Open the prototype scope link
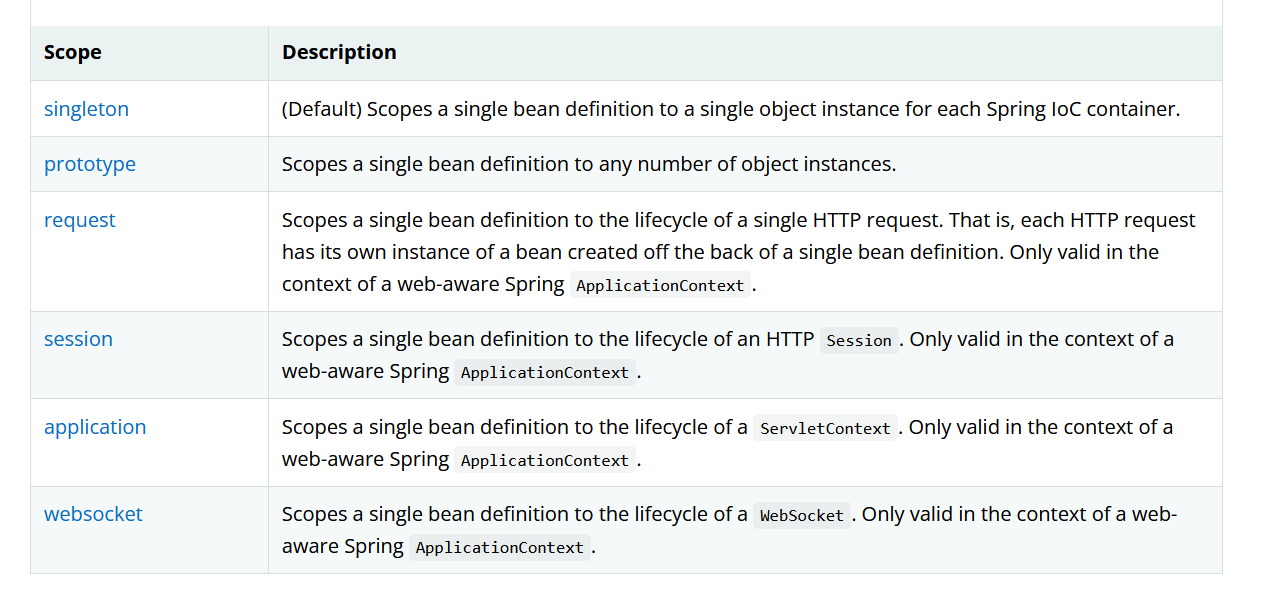1267x591 pixels. (90, 164)
